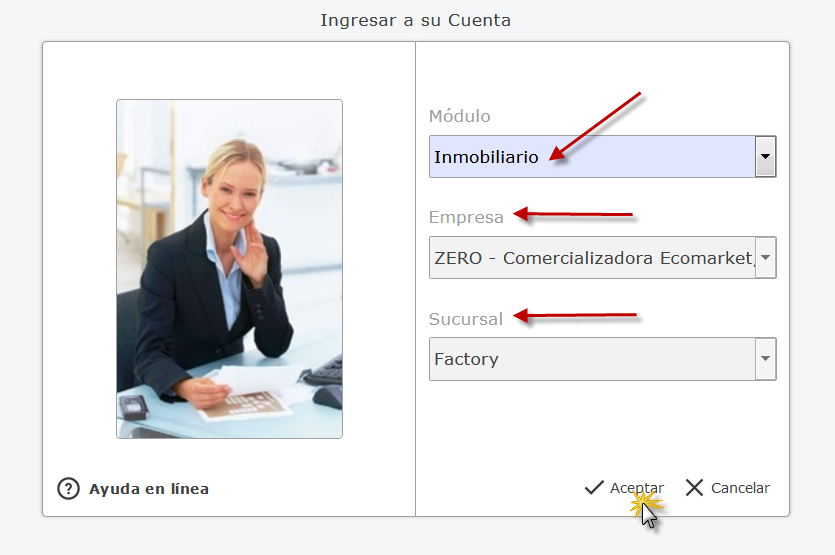Expand the Sucursal dropdown arrow
Viewport: 835px width, 555px height.
tap(765, 359)
